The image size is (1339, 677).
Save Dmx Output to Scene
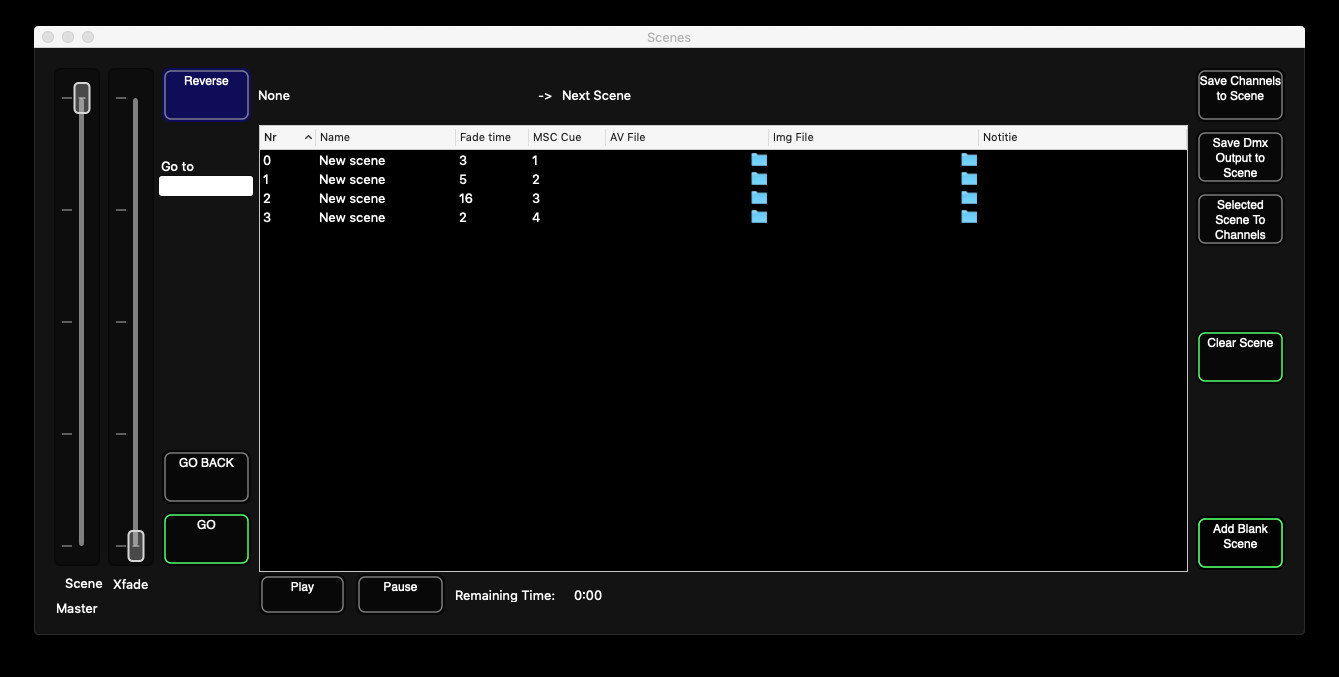pos(1240,156)
